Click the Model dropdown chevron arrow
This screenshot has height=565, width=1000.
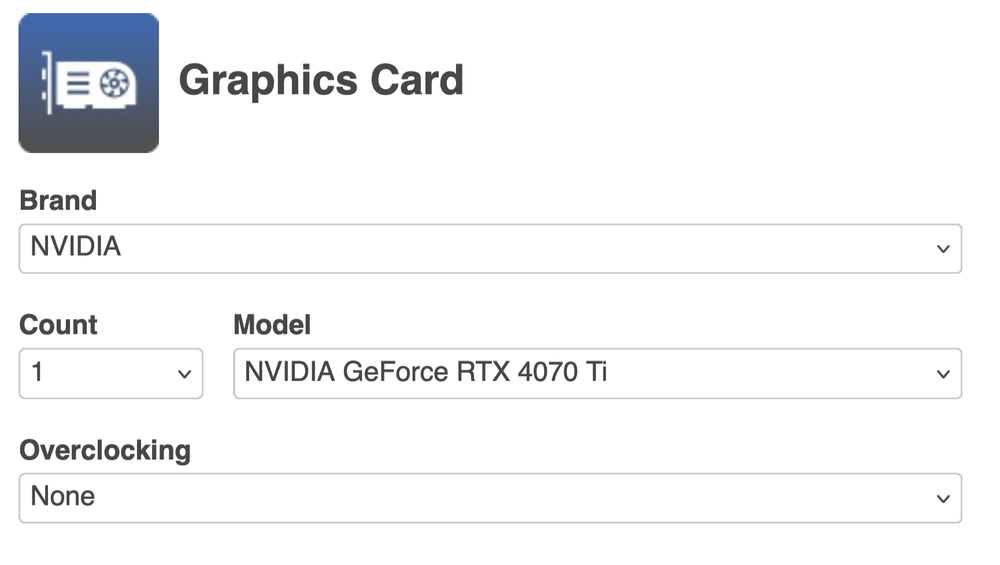pyautogui.click(x=943, y=374)
